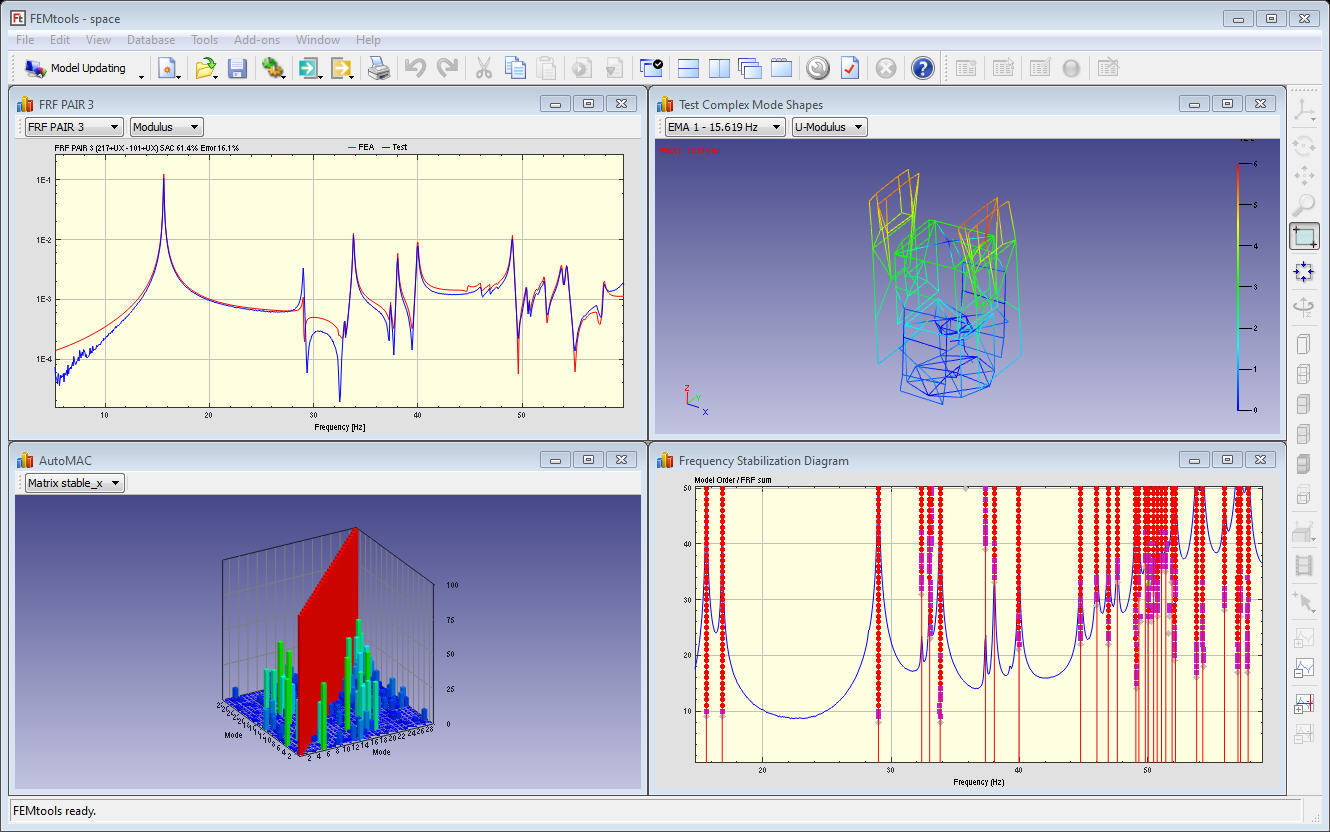Click the fit-to-view arrows icon
This screenshot has width=1330, height=832.
point(1304,272)
